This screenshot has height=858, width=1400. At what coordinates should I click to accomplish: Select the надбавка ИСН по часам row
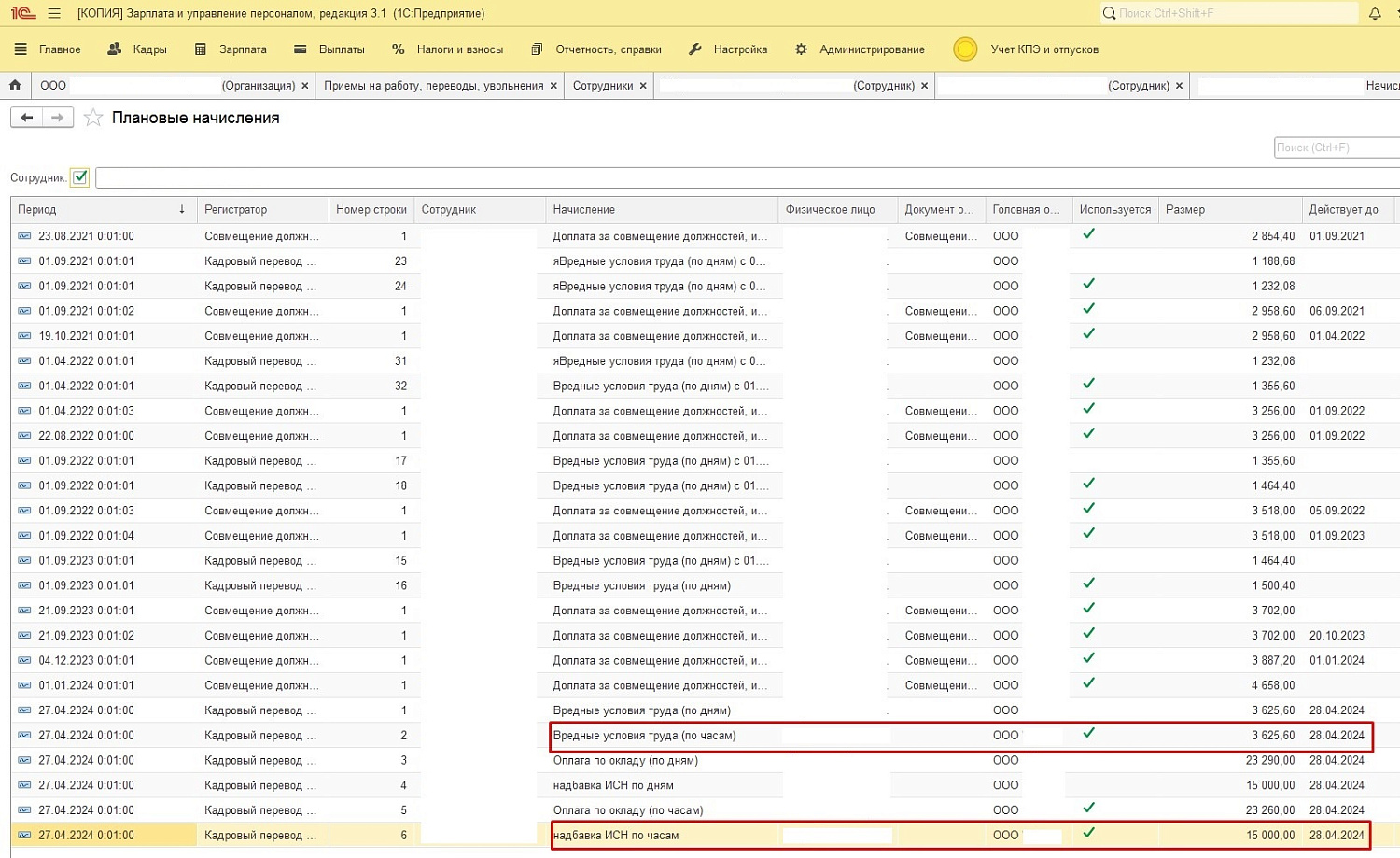(x=616, y=836)
